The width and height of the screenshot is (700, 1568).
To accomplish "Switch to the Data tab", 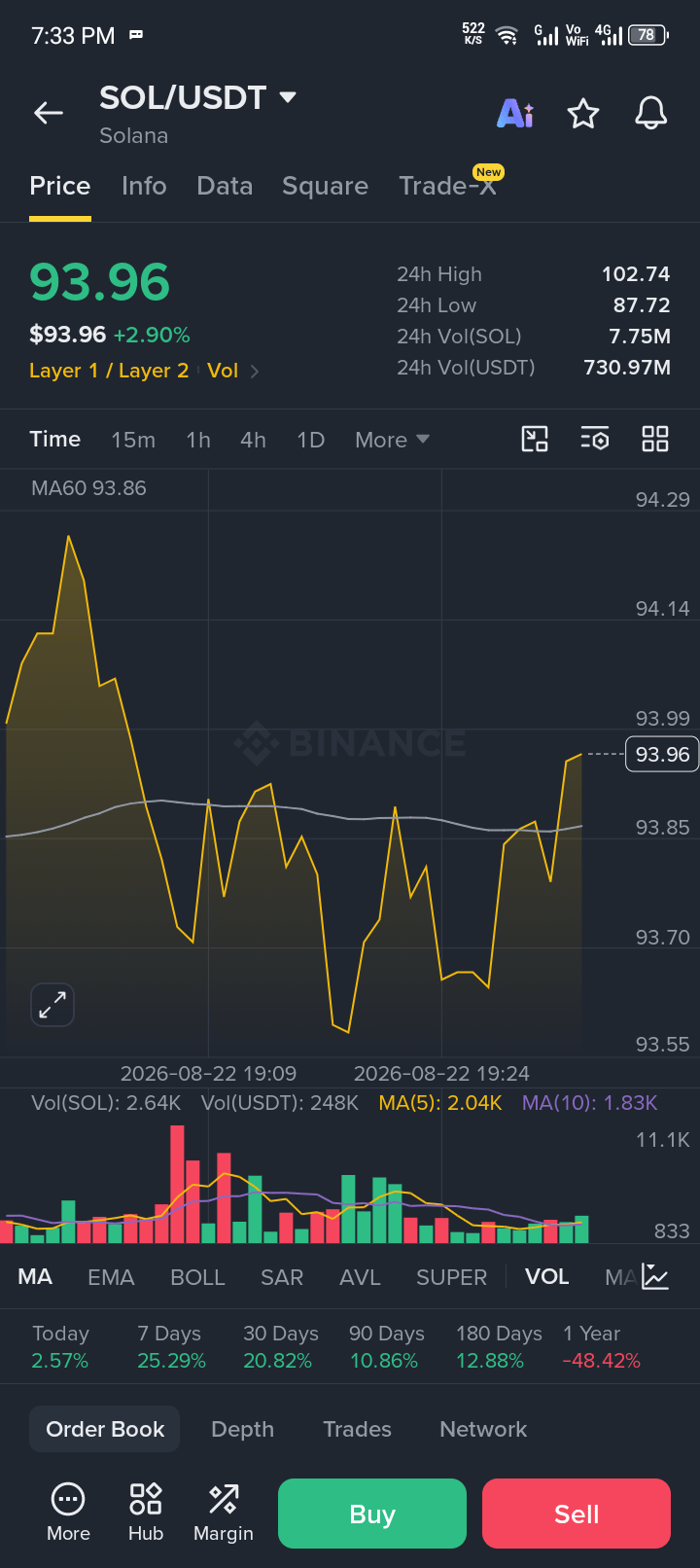I will click(225, 186).
